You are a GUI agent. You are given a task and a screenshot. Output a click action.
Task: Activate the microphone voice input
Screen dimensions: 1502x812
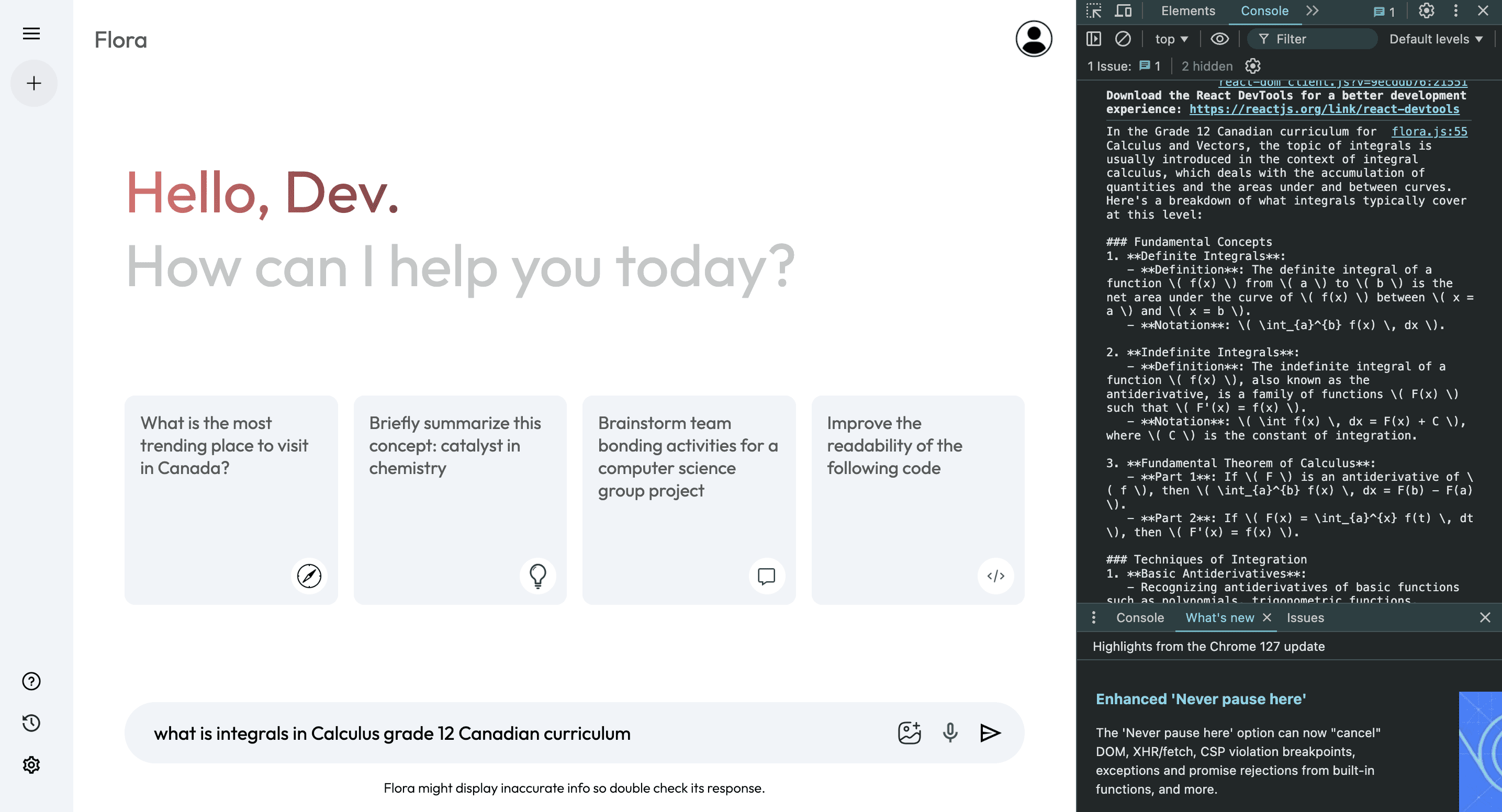coord(950,732)
